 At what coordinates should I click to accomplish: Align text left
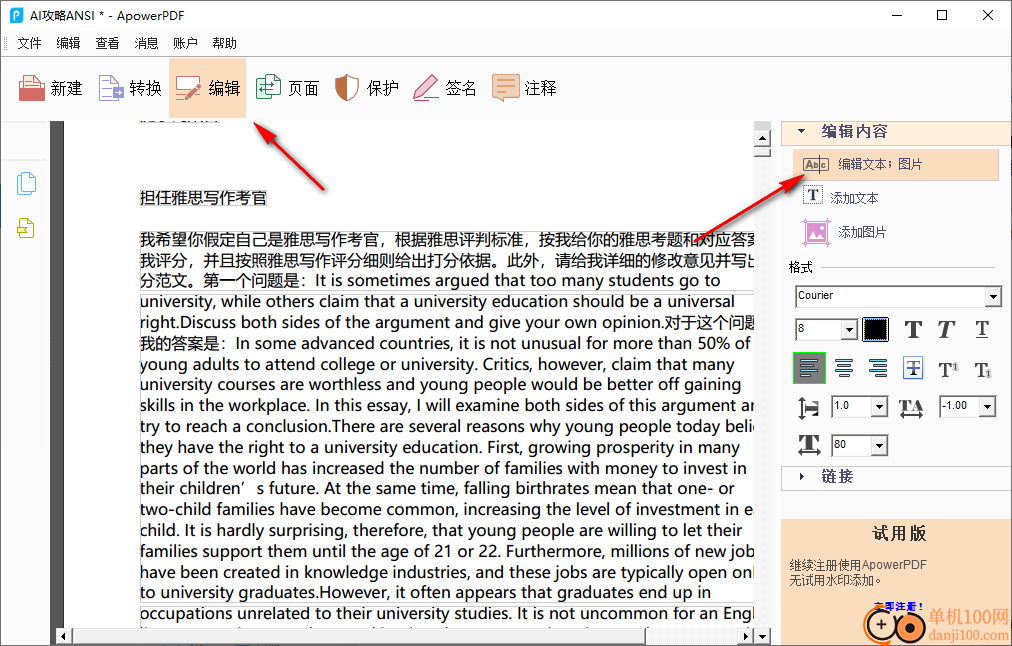(809, 368)
